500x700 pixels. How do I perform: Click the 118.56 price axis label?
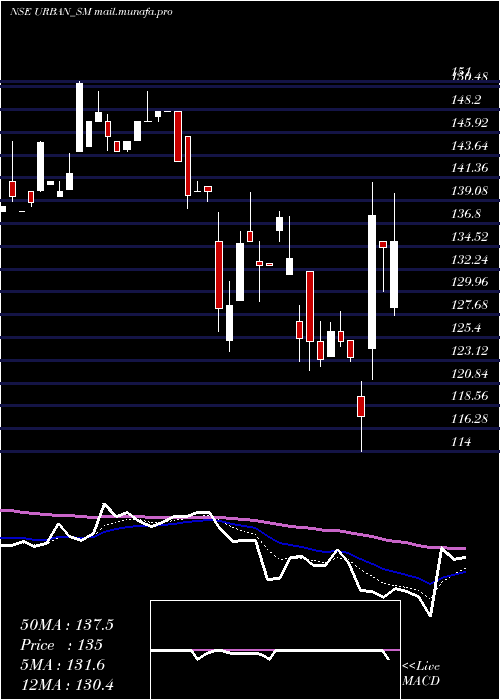coord(470,396)
